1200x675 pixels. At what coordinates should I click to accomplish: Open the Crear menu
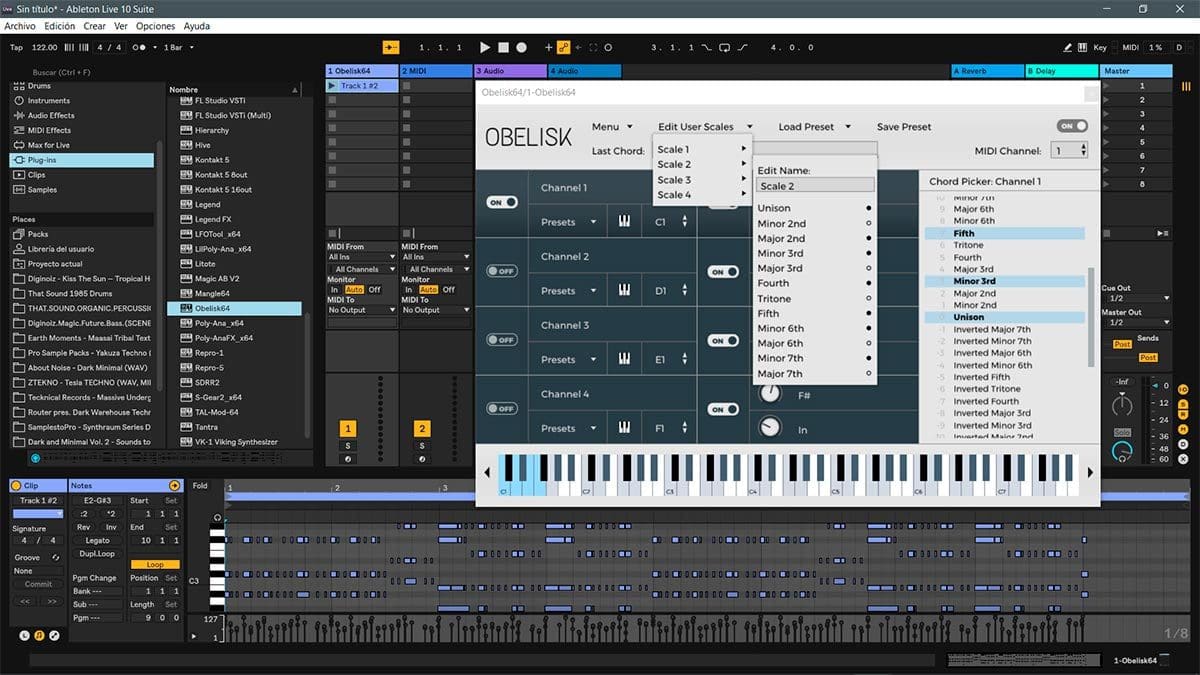coord(95,26)
